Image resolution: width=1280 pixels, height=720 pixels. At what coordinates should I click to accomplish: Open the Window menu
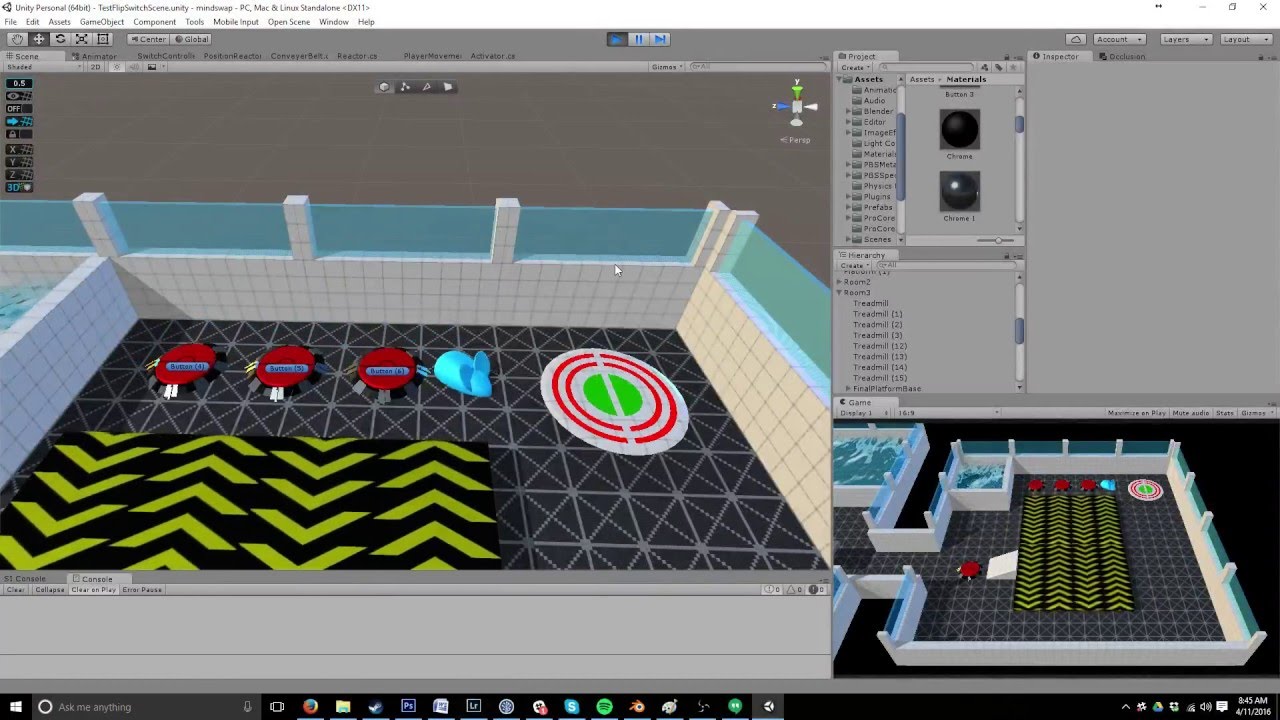point(334,22)
